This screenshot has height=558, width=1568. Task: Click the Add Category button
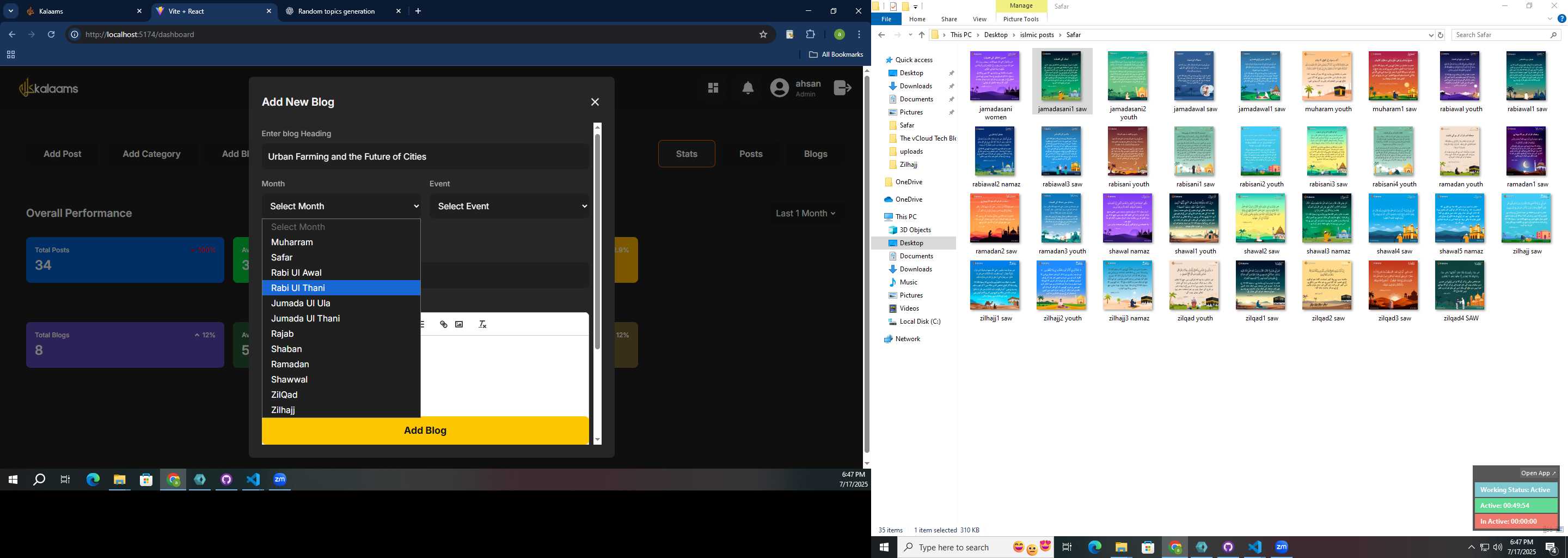coord(151,154)
